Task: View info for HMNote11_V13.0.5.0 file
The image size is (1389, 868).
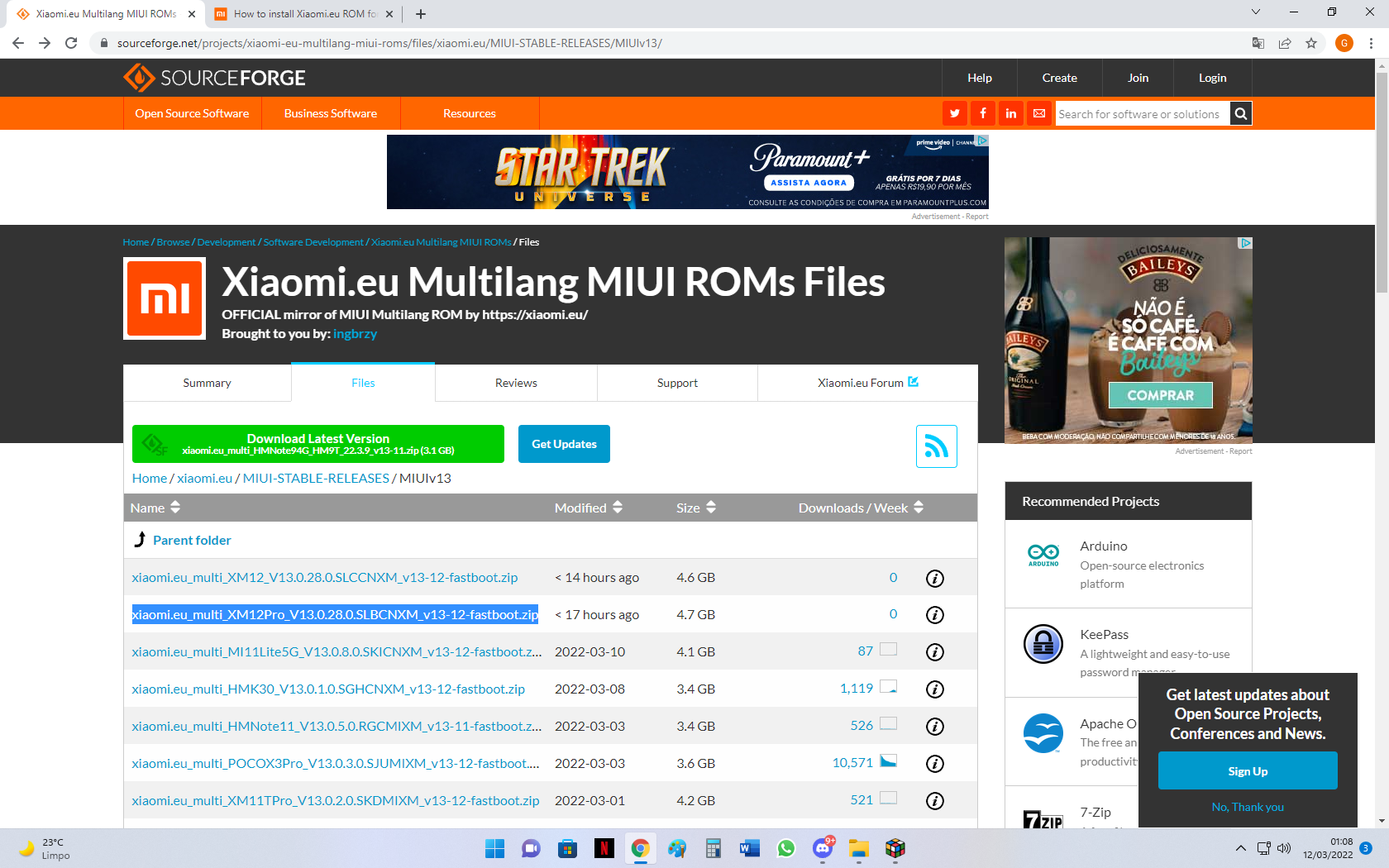Action: pyautogui.click(x=935, y=727)
